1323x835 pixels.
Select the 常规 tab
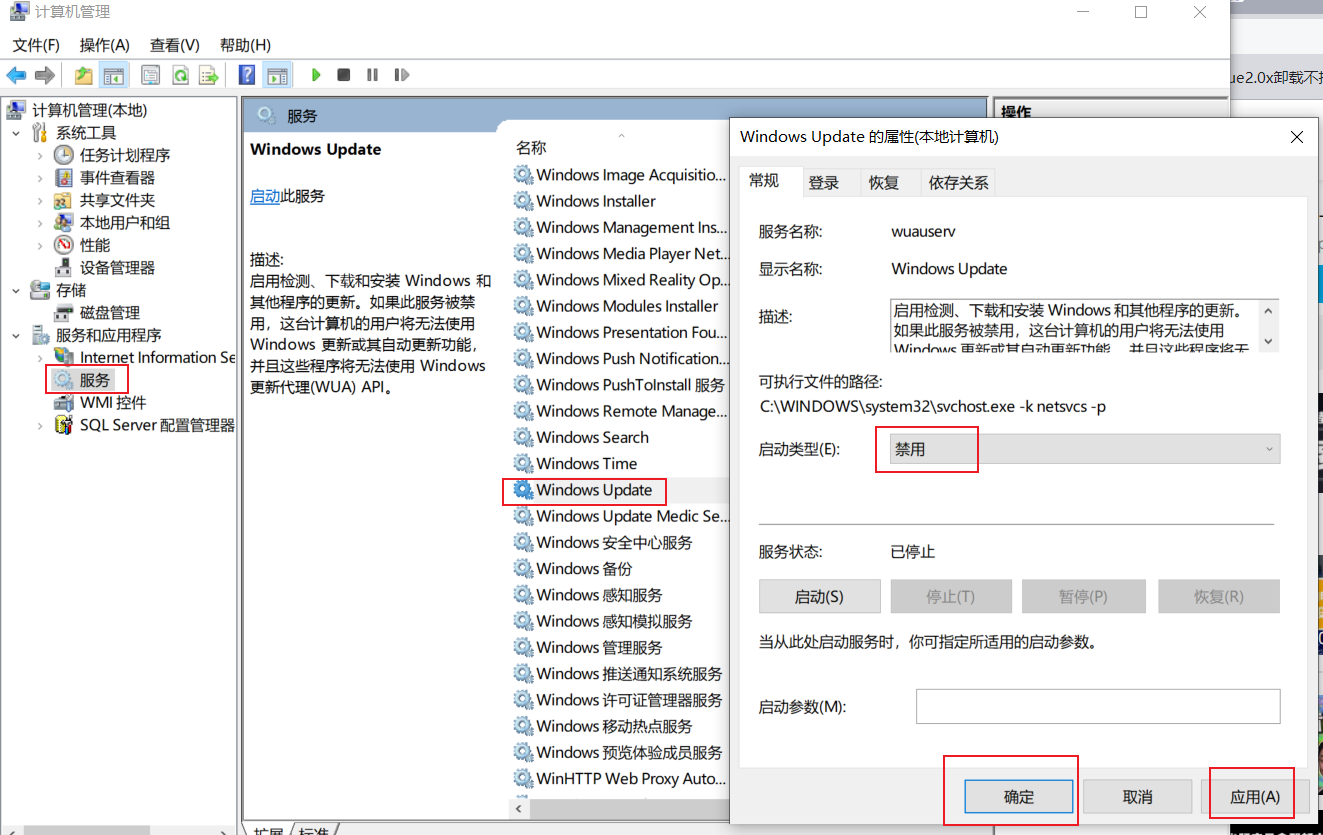763,181
